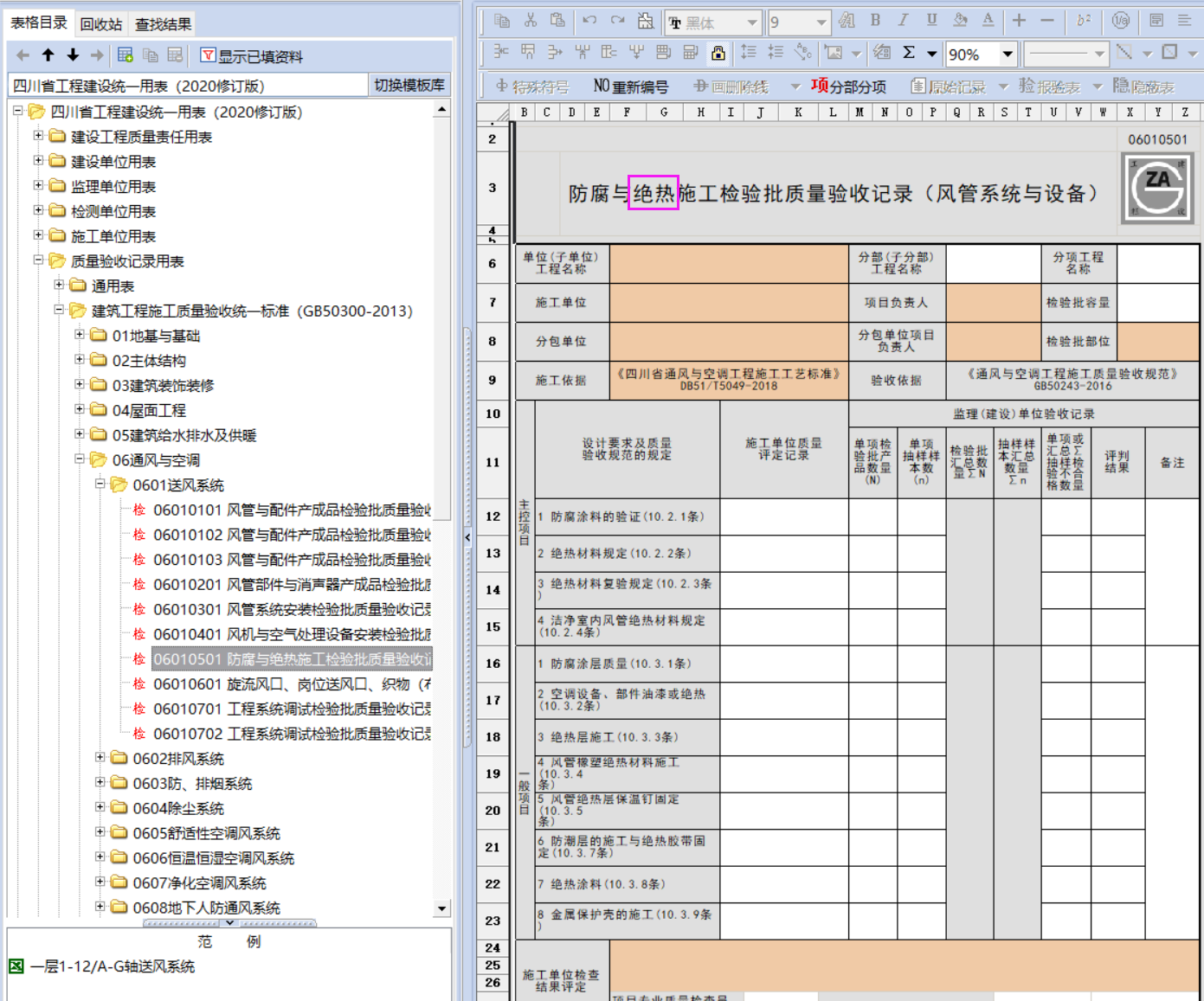Click the copy icon in the top toolbar
Image resolution: width=1204 pixels, height=1001 pixels.
[502, 20]
